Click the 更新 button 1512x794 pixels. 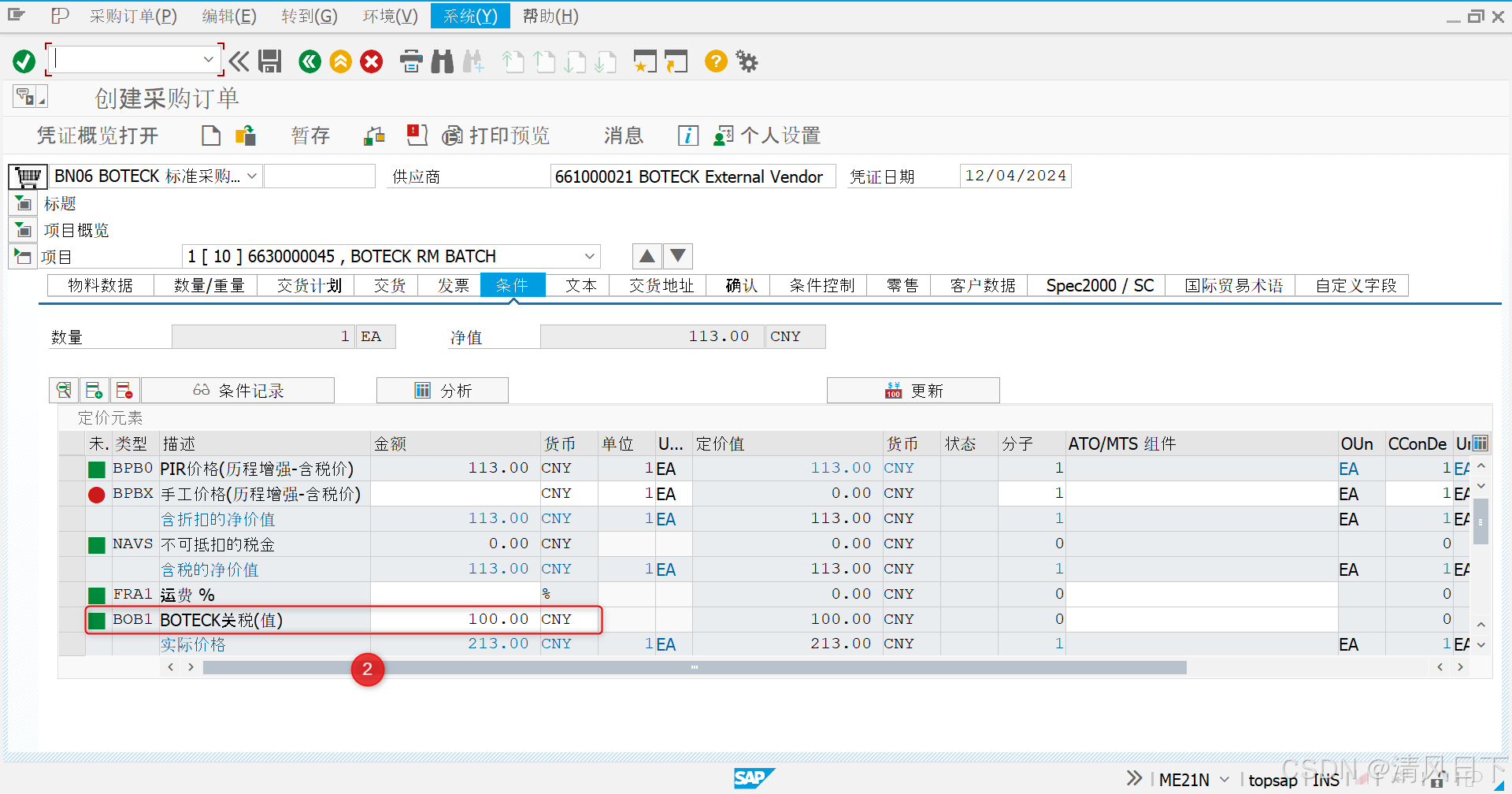pos(913,390)
